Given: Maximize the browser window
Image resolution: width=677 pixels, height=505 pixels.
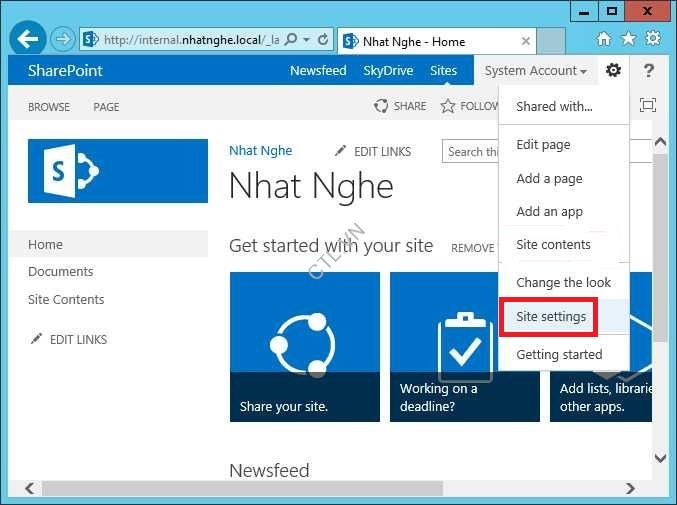Looking at the screenshot, I should (611, 12).
